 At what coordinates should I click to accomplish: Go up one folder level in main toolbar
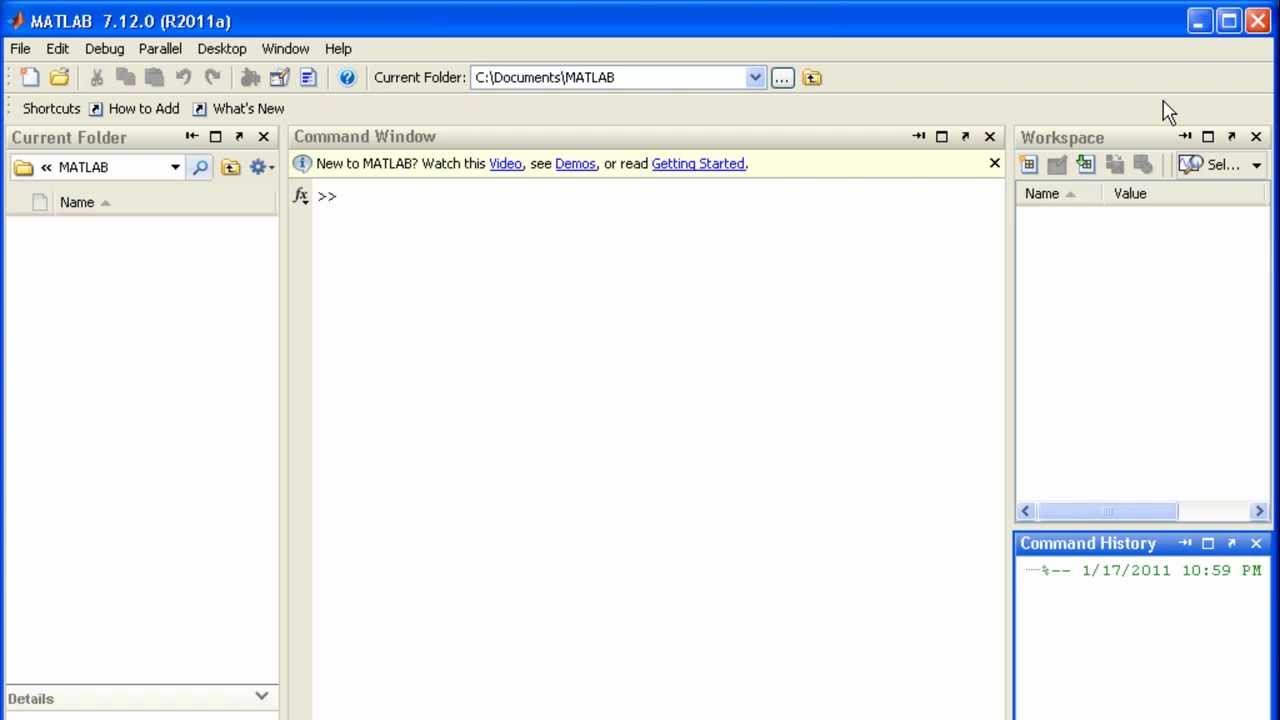tap(812, 77)
